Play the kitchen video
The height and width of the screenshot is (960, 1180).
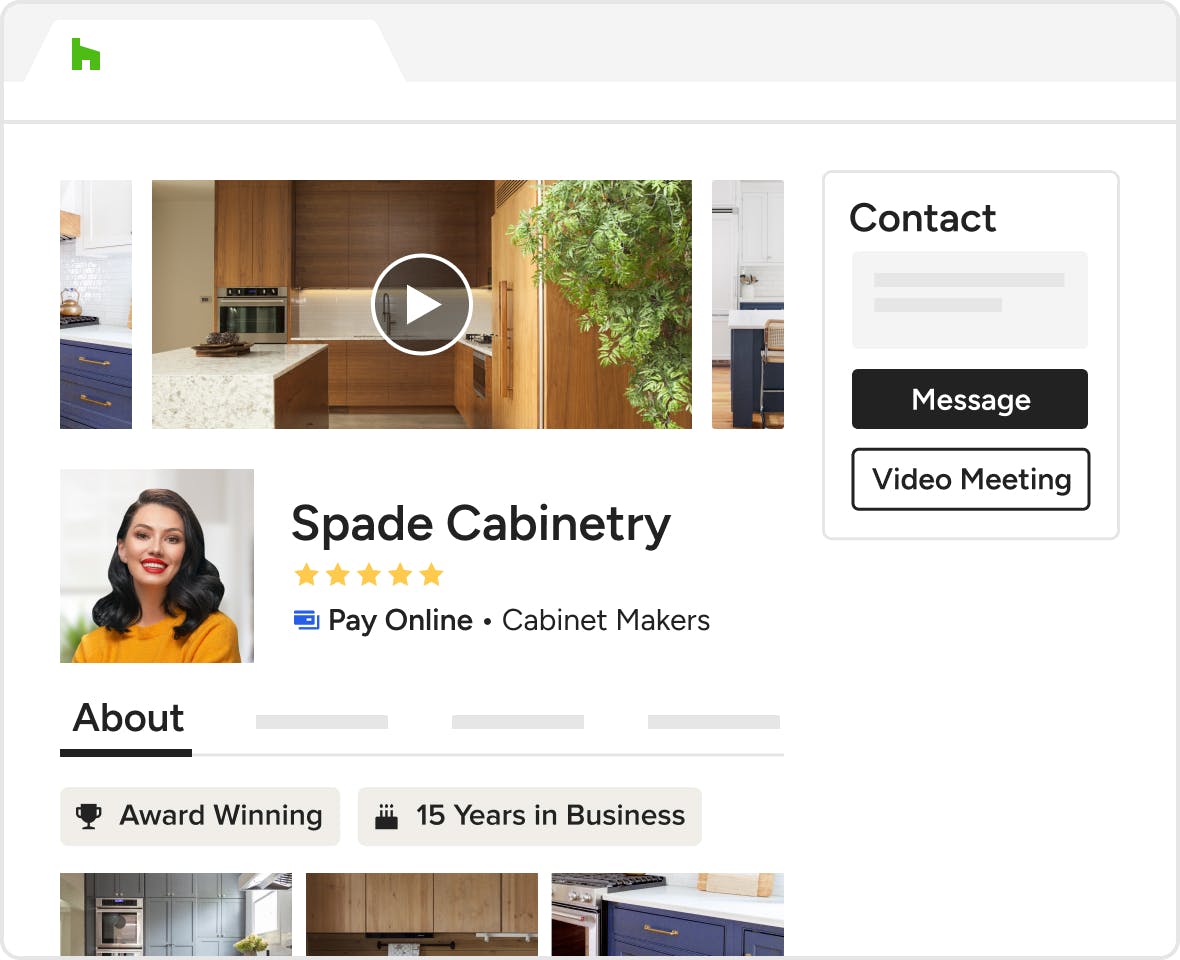[421, 304]
